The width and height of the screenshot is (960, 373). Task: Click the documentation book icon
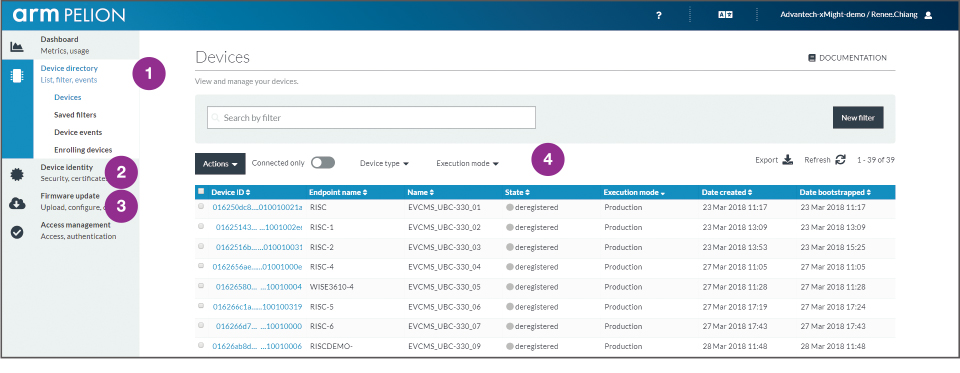pos(812,58)
